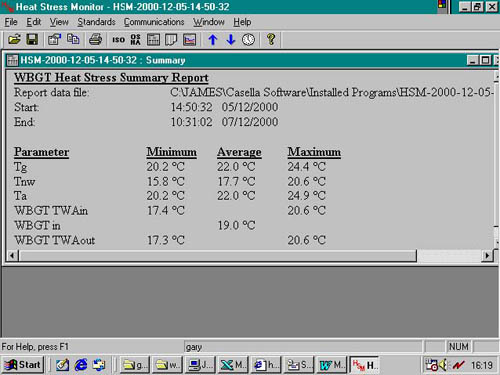Click the WBGT TWAin minimum 17.4 °C

click(166, 211)
